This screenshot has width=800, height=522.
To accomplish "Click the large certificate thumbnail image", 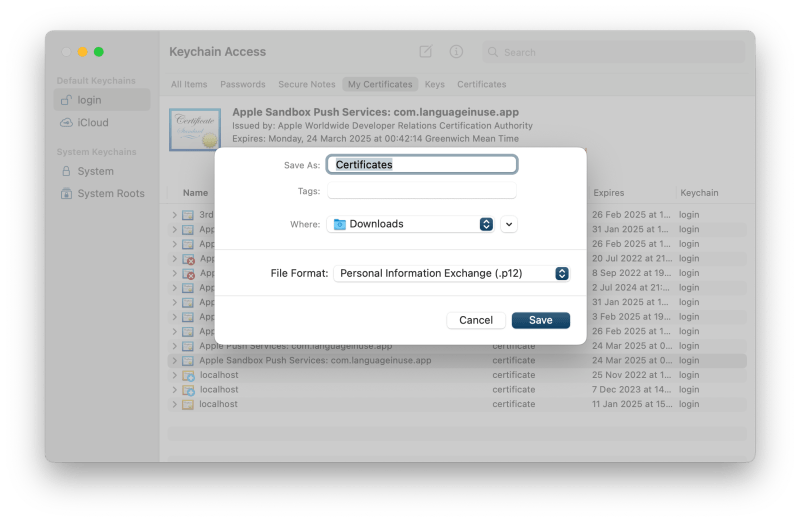I will (195, 130).
